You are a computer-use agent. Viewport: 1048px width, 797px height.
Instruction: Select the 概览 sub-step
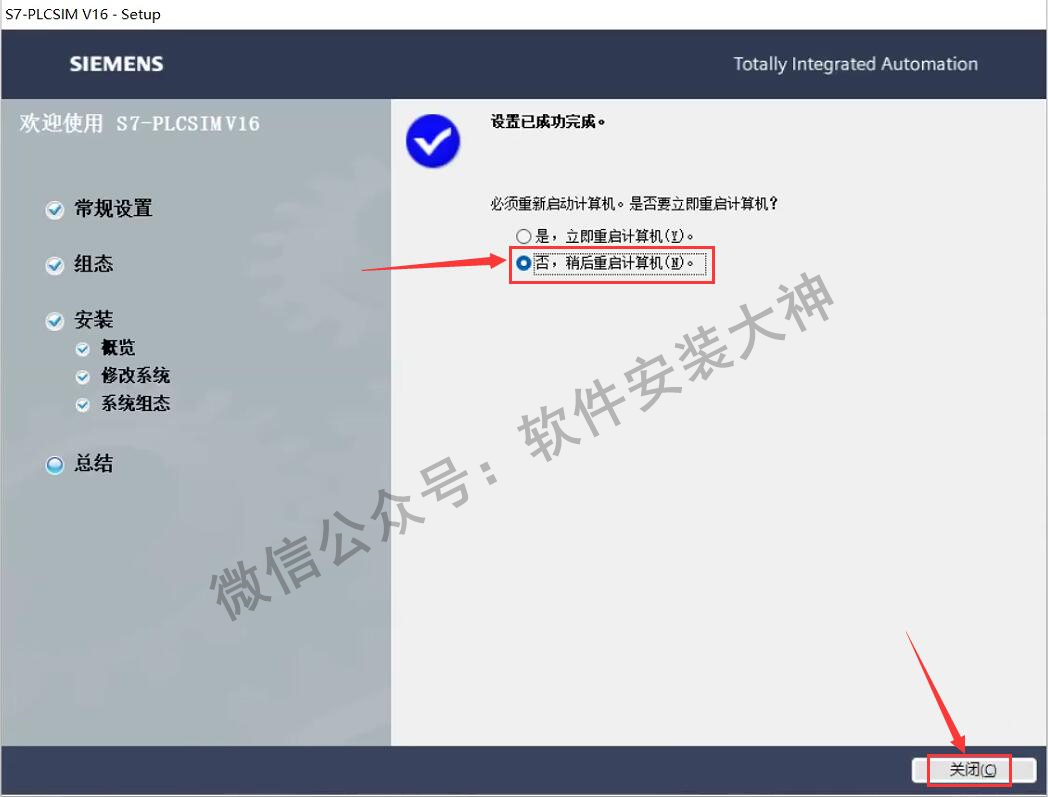coord(118,348)
